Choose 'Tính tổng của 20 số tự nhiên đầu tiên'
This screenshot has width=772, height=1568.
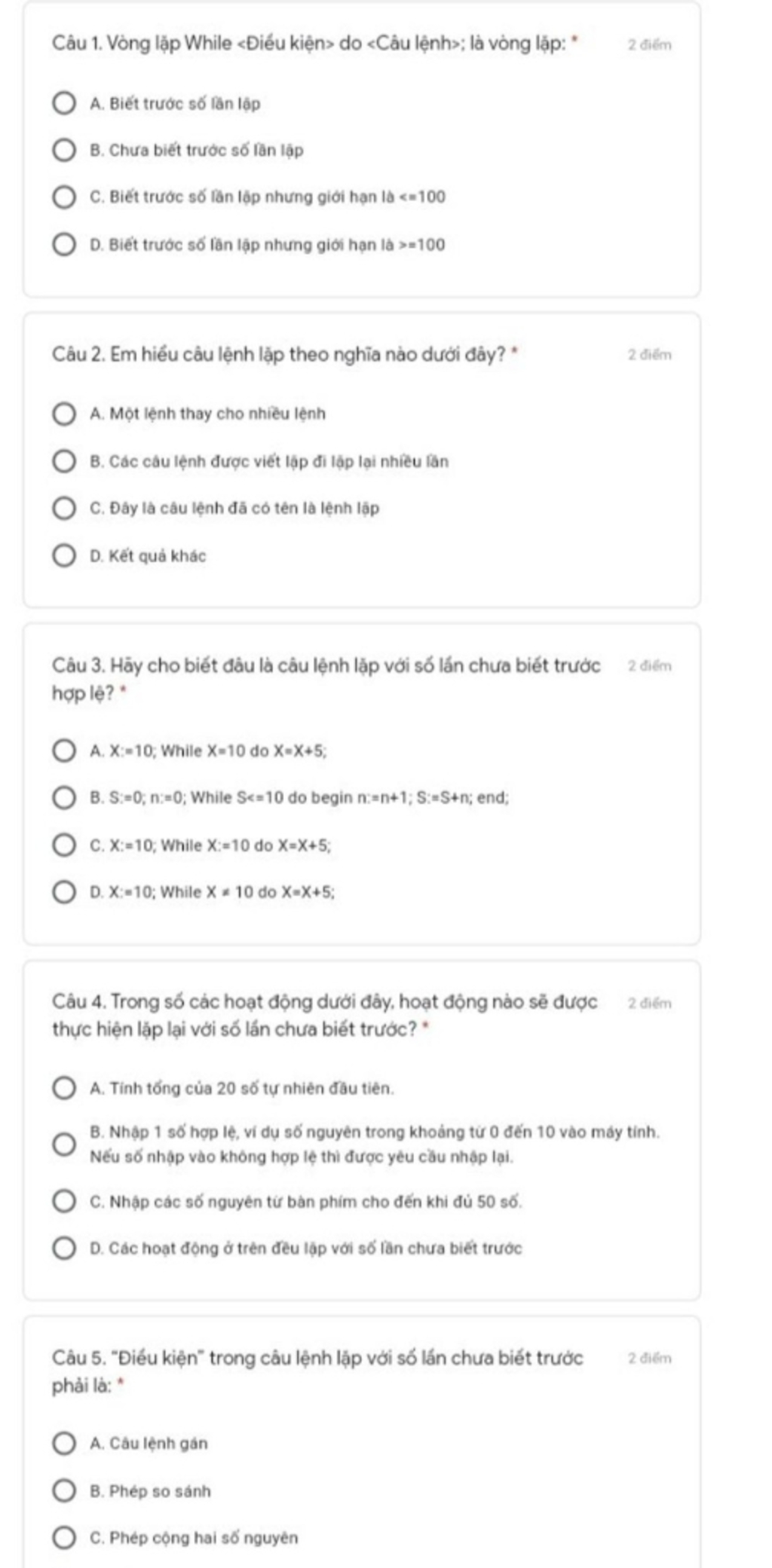click(64, 1088)
